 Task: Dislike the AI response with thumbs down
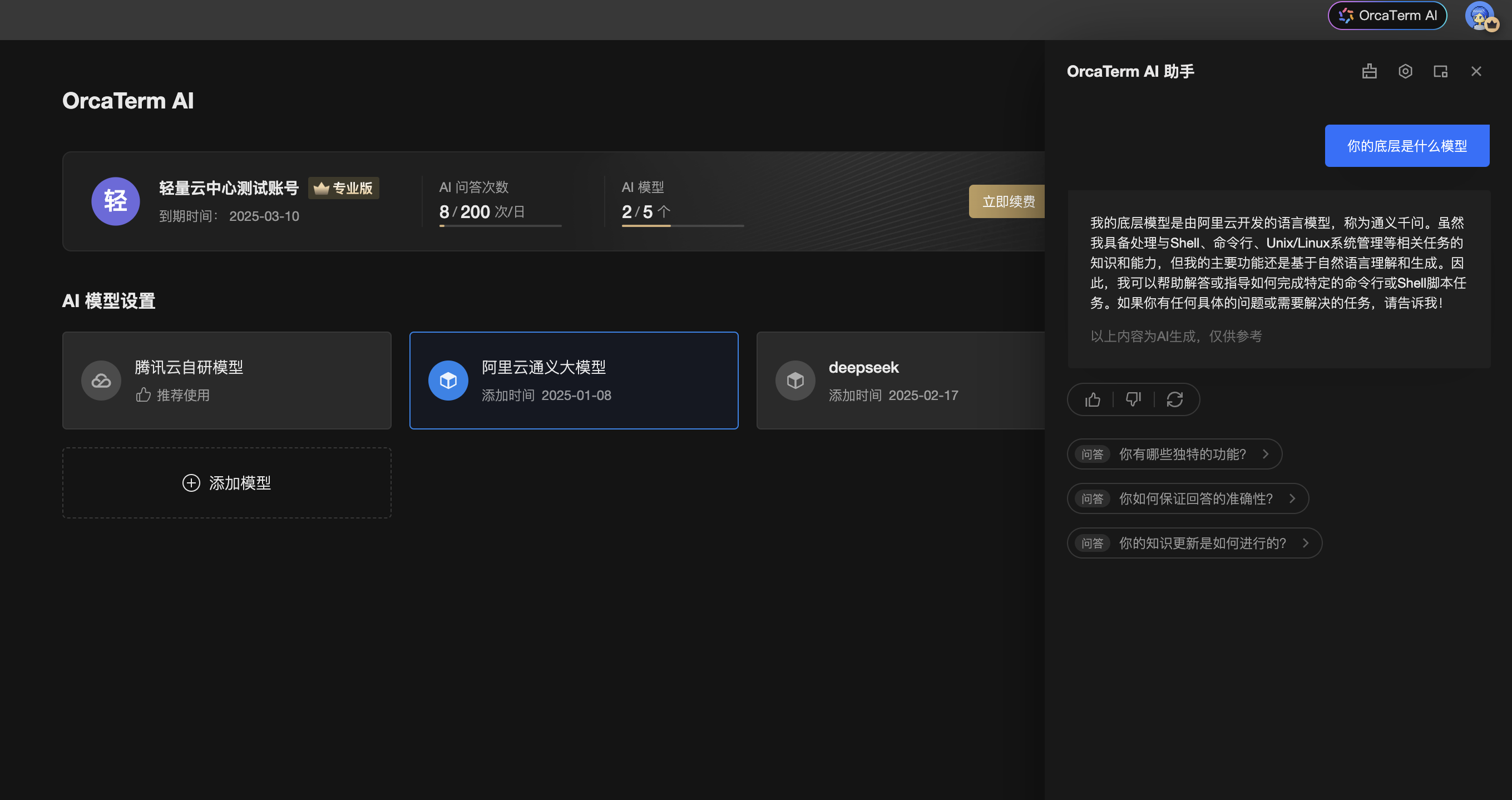(x=1133, y=399)
